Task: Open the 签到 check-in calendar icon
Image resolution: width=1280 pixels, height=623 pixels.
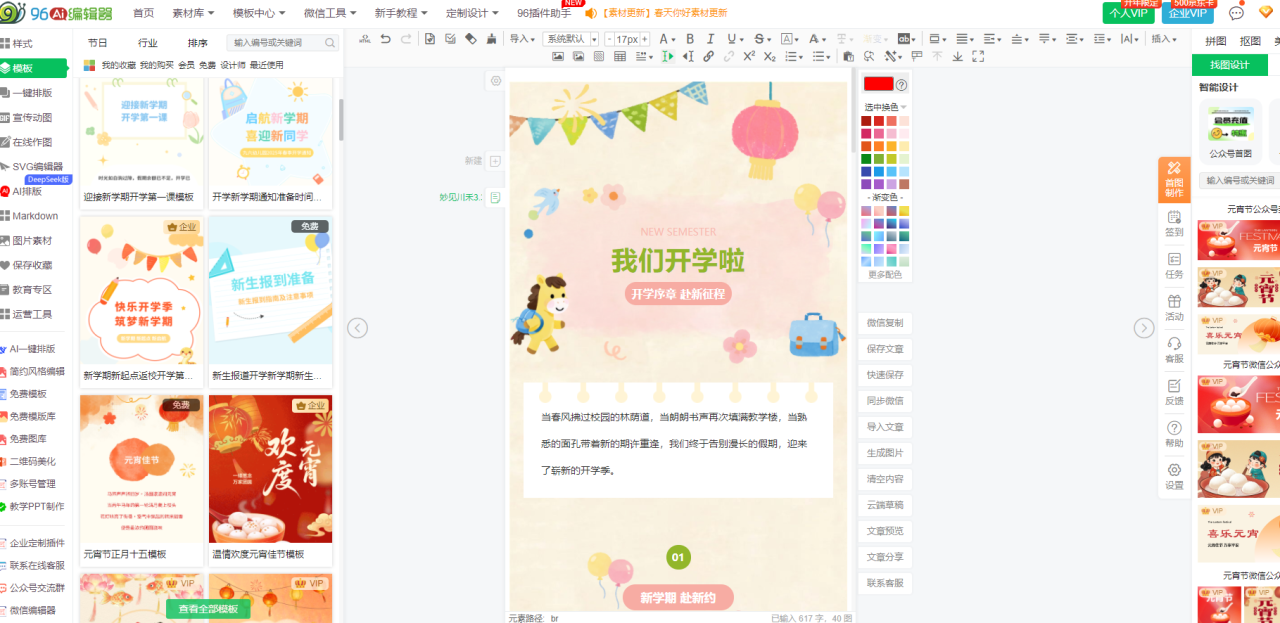Action: 1174,222
